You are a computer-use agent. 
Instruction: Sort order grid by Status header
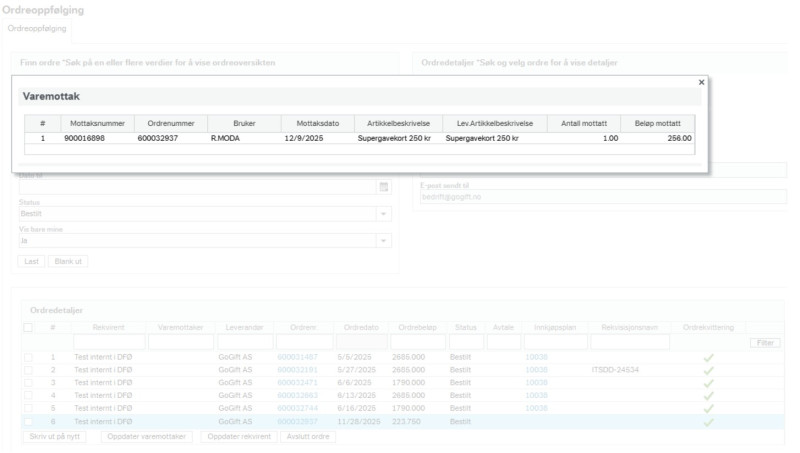tap(466, 328)
